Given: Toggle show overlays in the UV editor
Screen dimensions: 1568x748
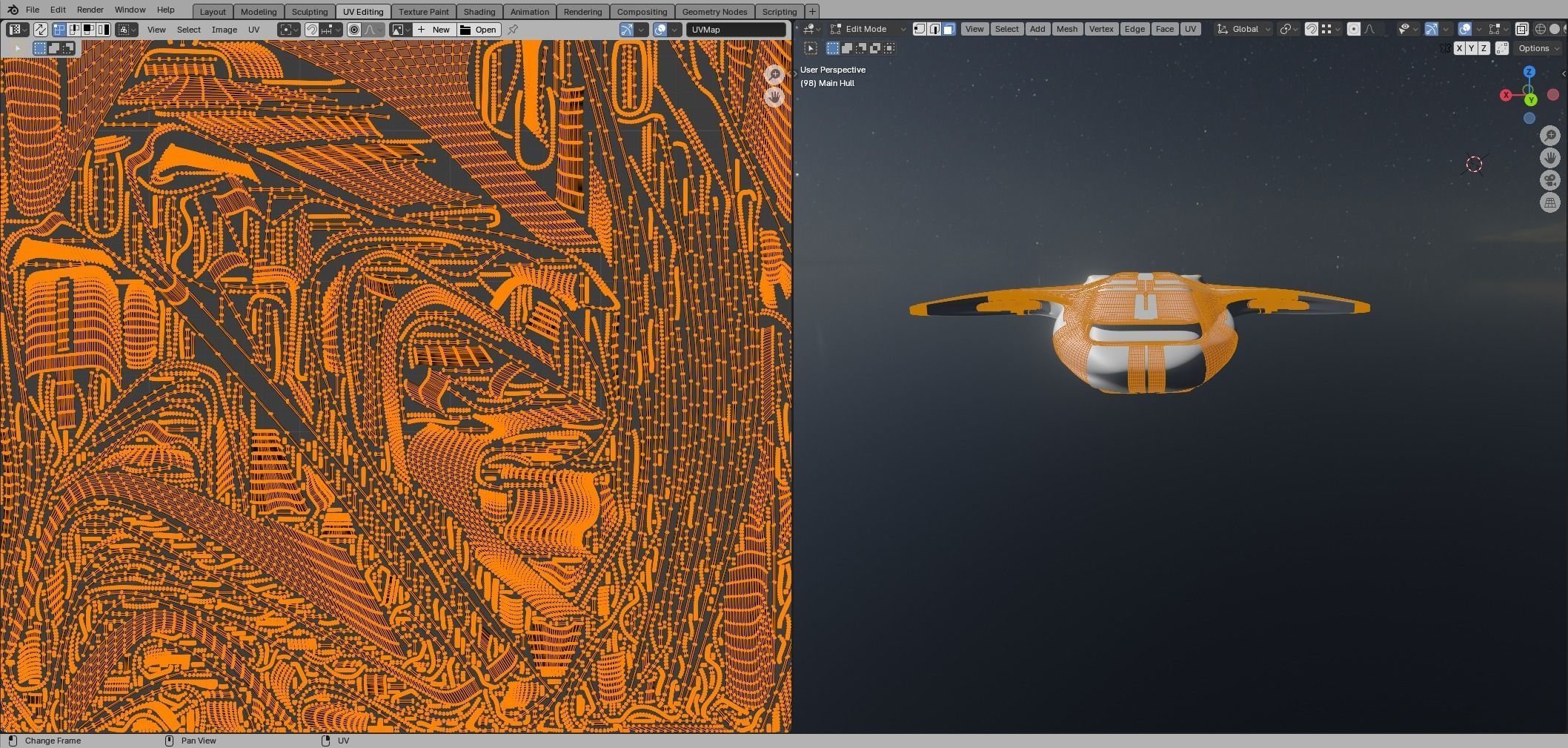Looking at the screenshot, I should click(x=660, y=30).
